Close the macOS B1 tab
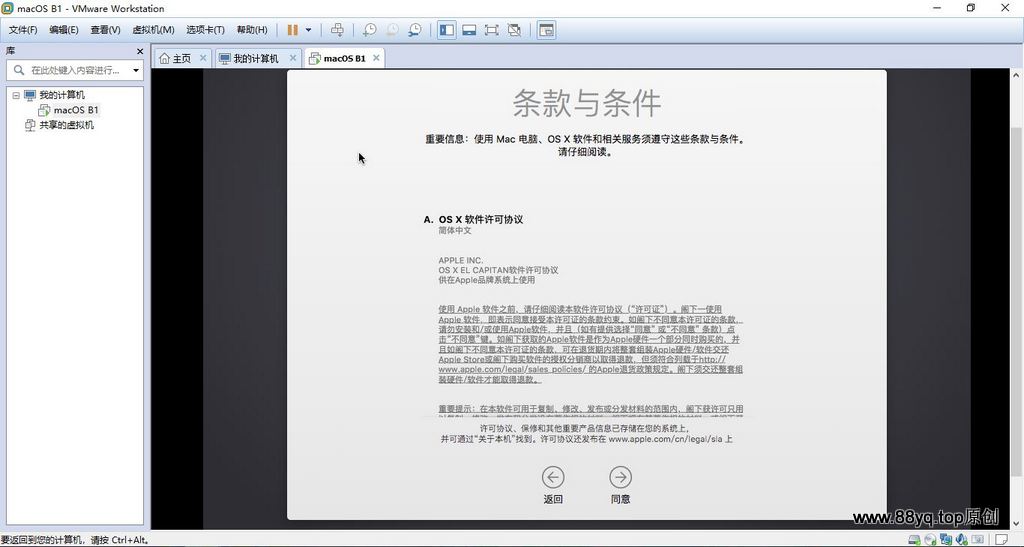 click(376, 58)
